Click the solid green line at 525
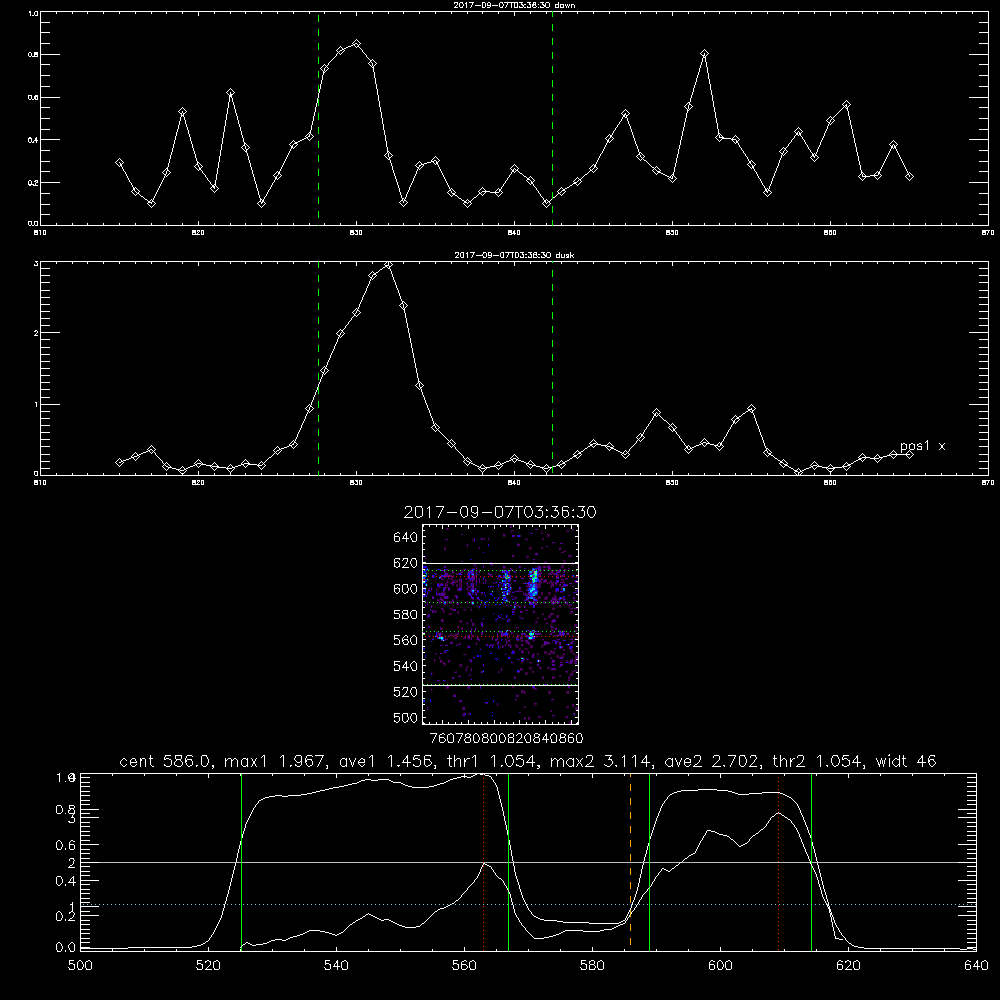This screenshot has width=1000, height=1000. click(241, 862)
